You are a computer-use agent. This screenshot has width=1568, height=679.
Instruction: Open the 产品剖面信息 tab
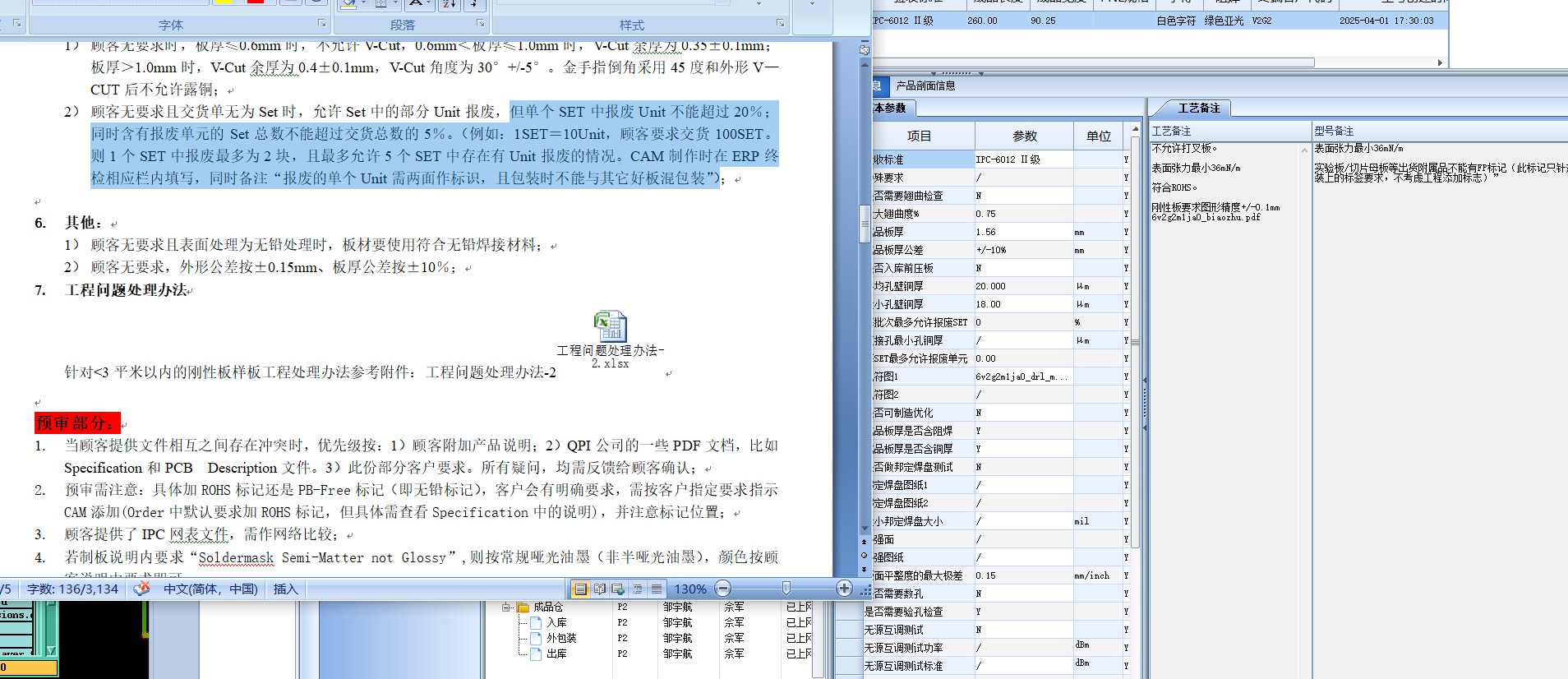point(925,85)
